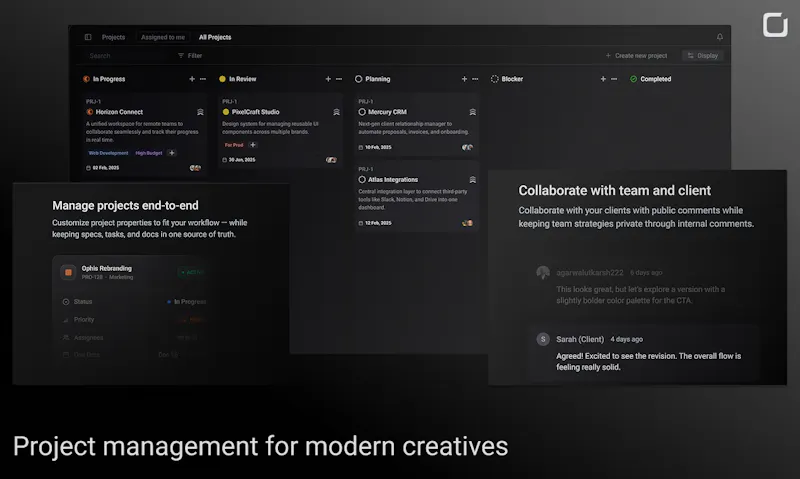Switch to Assigned to me tab
This screenshot has width=800, height=479.
click(163, 37)
